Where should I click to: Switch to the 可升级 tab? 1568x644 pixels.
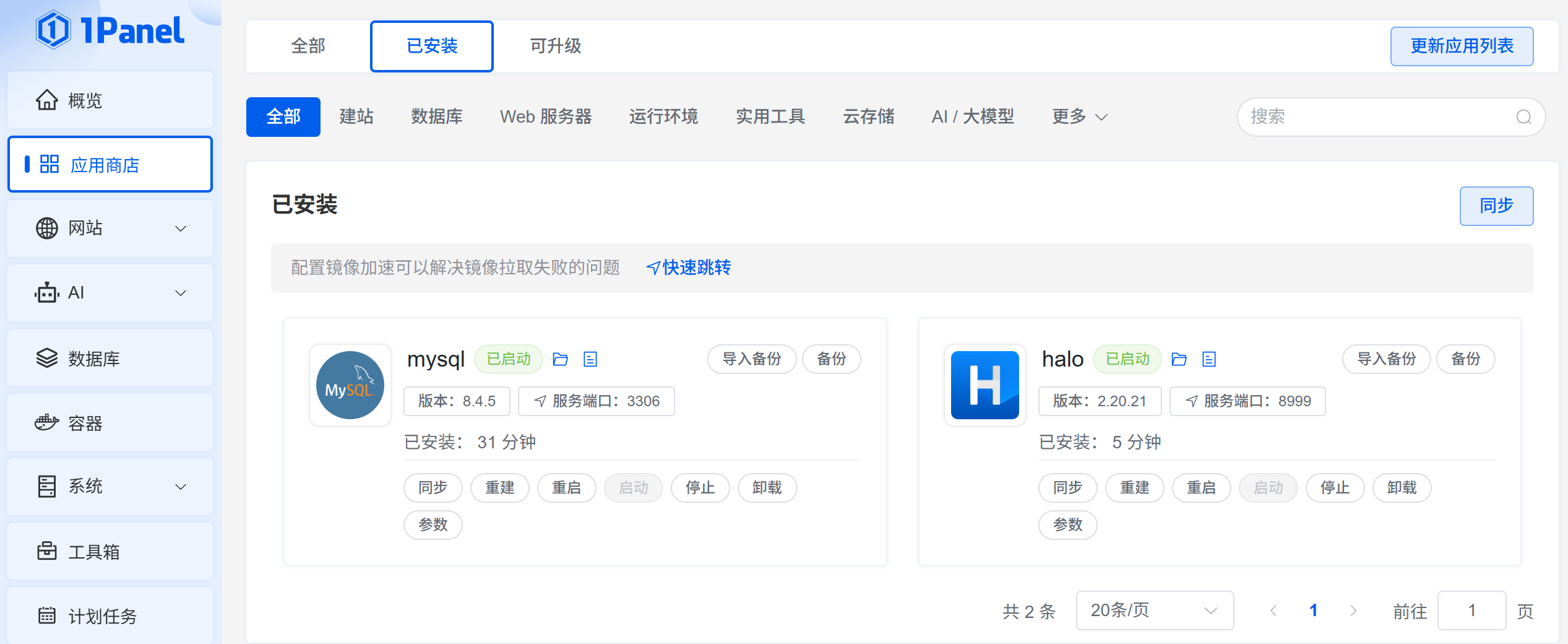pyautogui.click(x=556, y=46)
